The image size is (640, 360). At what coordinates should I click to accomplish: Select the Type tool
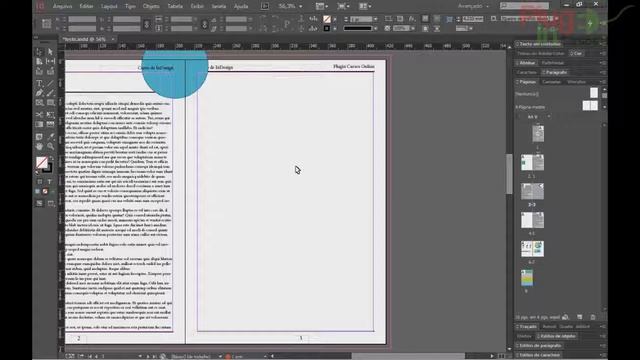coord(39,83)
